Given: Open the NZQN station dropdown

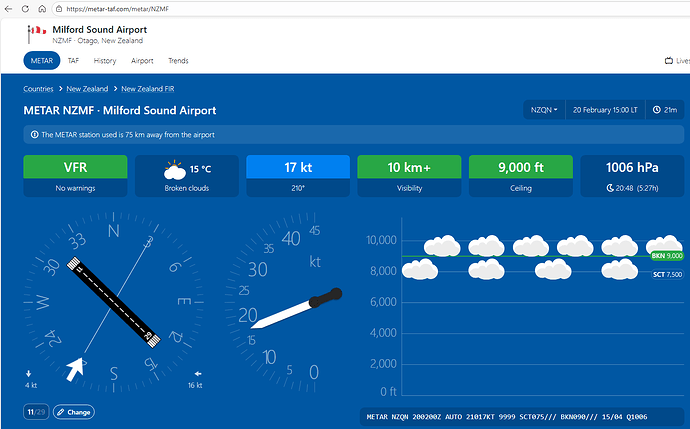Looking at the screenshot, I should (543, 110).
